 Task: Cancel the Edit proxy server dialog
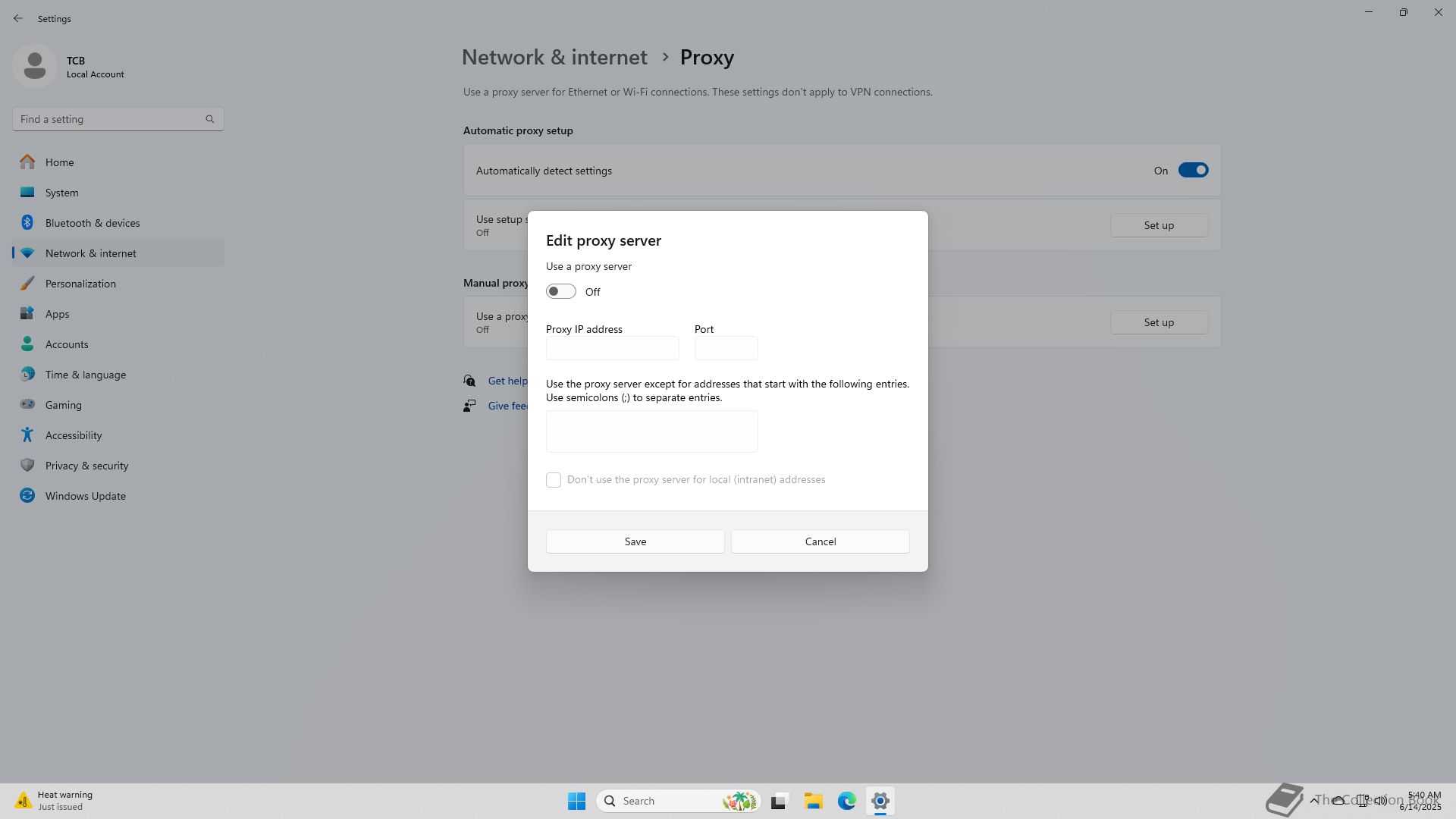pos(820,541)
